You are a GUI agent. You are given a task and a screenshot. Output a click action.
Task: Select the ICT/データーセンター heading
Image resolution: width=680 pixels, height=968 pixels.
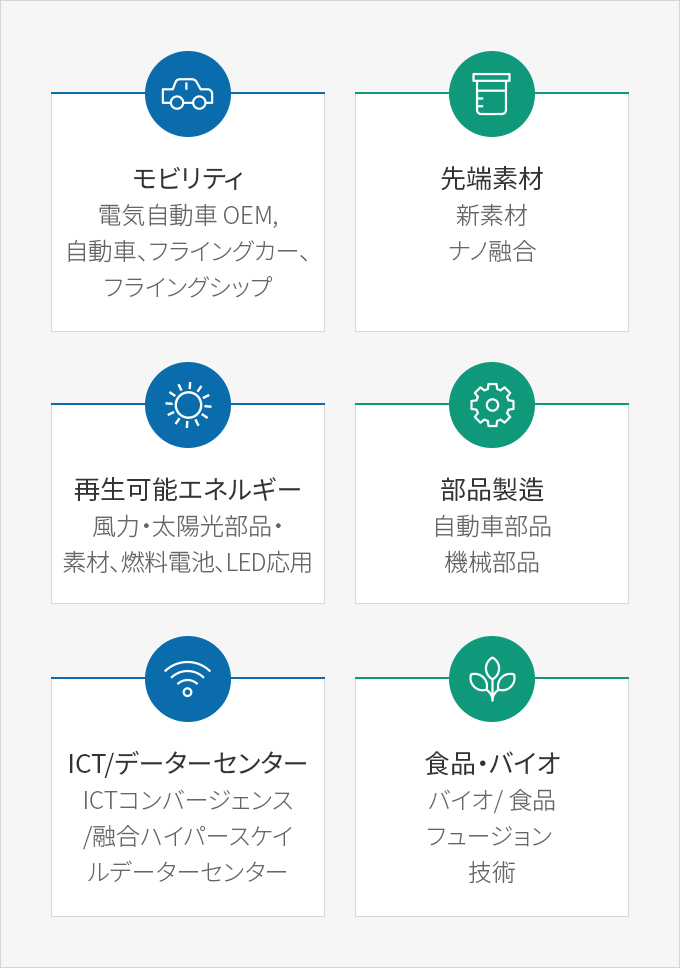(188, 764)
